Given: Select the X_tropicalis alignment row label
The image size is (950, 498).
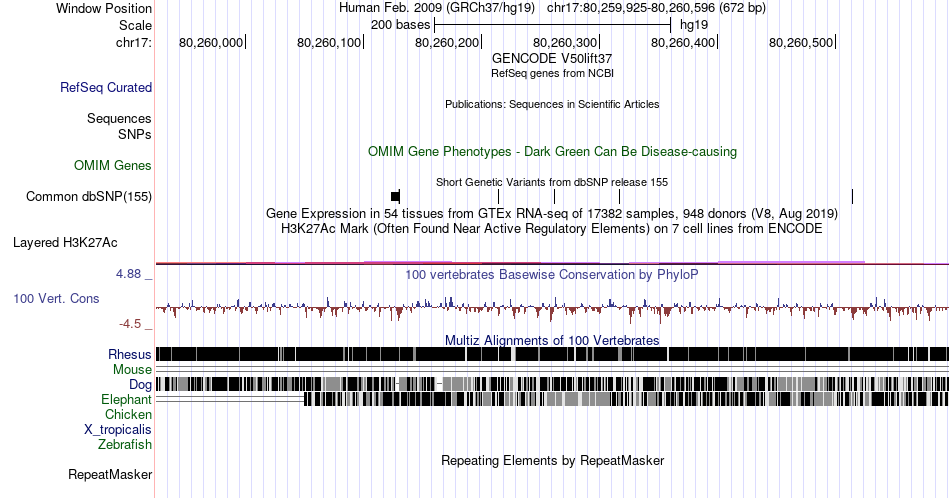Looking at the screenshot, I should tap(118, 430).
